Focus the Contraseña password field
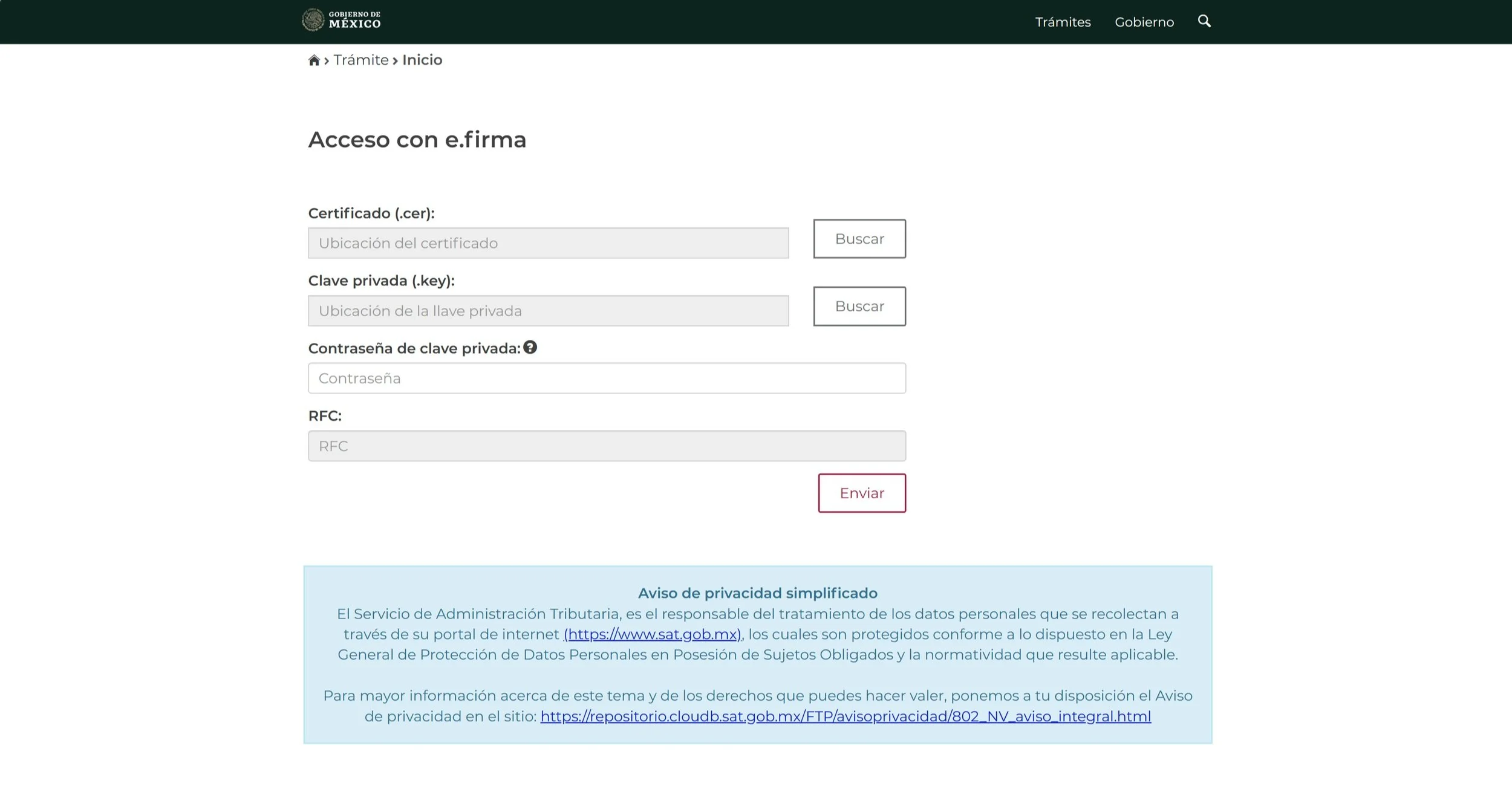The image size is (1512, 786). tap(607, 378)
